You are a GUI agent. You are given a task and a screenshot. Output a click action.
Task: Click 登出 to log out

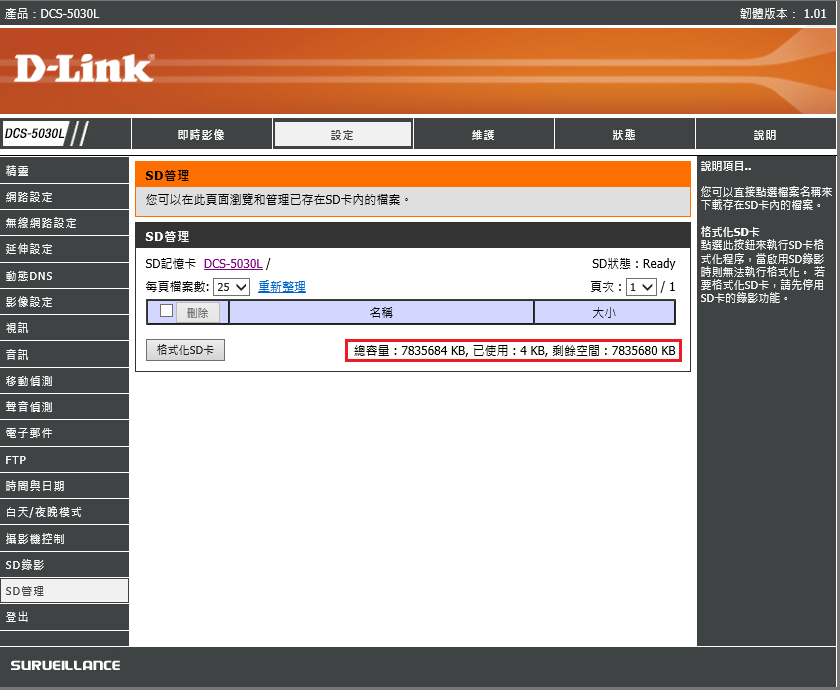[64, 617]
